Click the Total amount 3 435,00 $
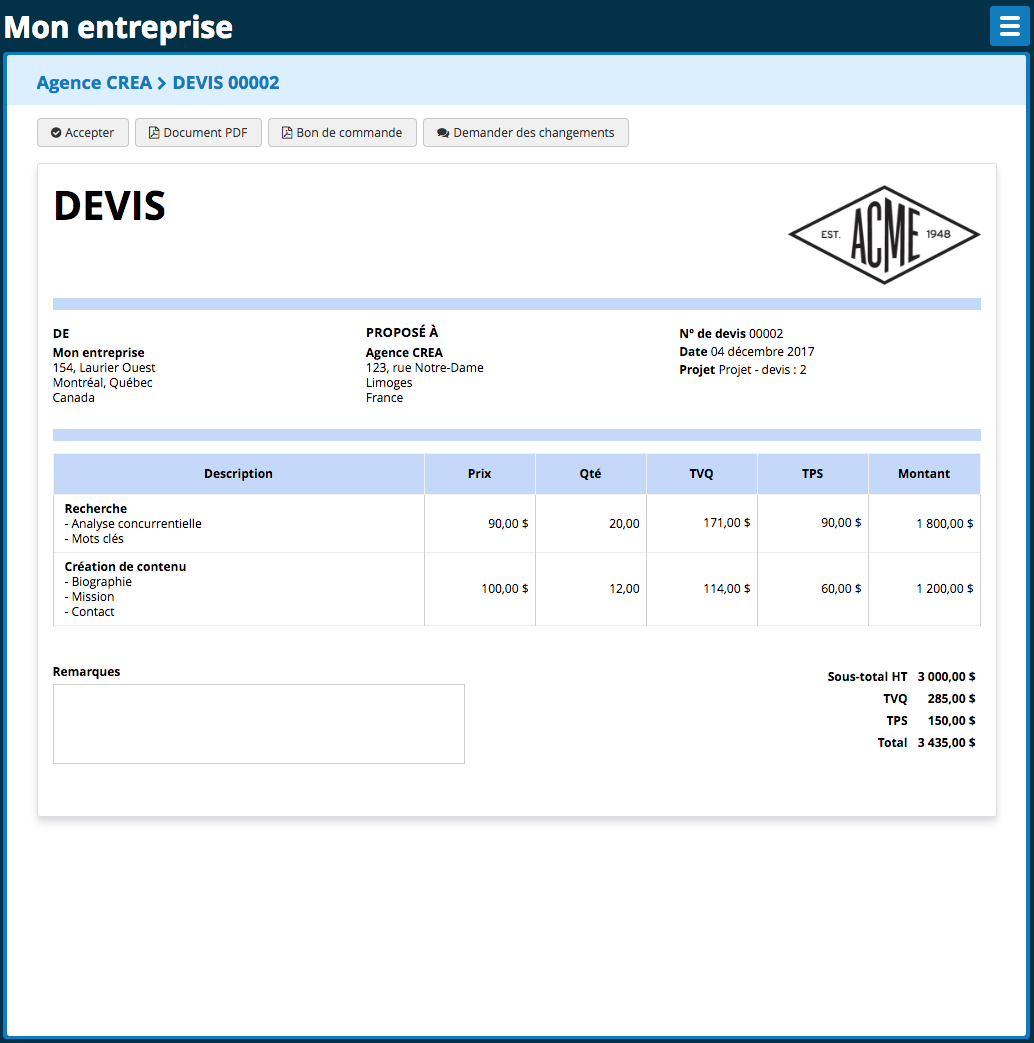1034x1043 pixels. coord(946,743)
